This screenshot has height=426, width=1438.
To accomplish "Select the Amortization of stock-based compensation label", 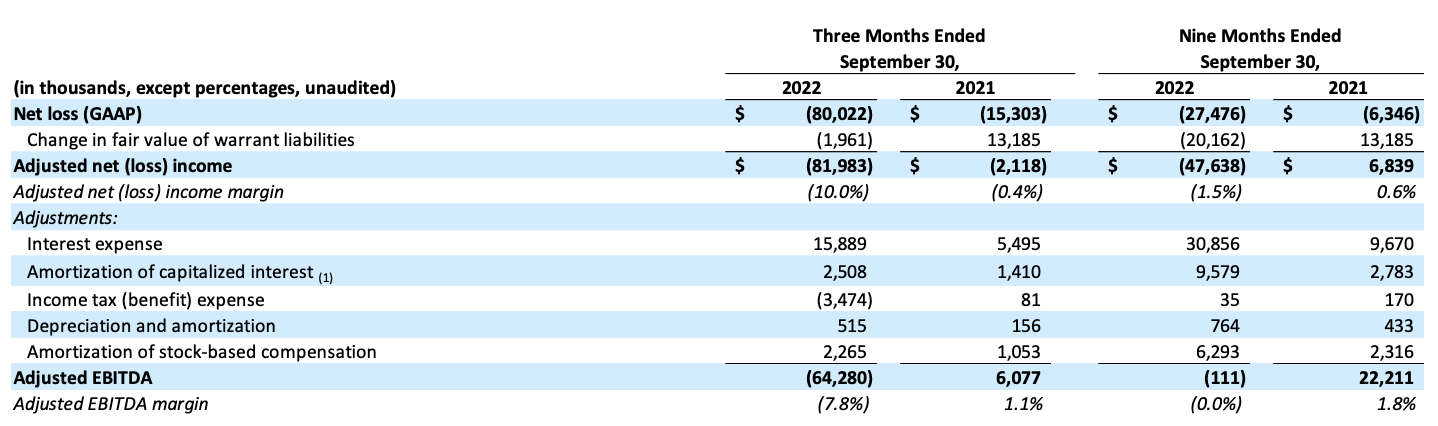I will coord(201,351).
